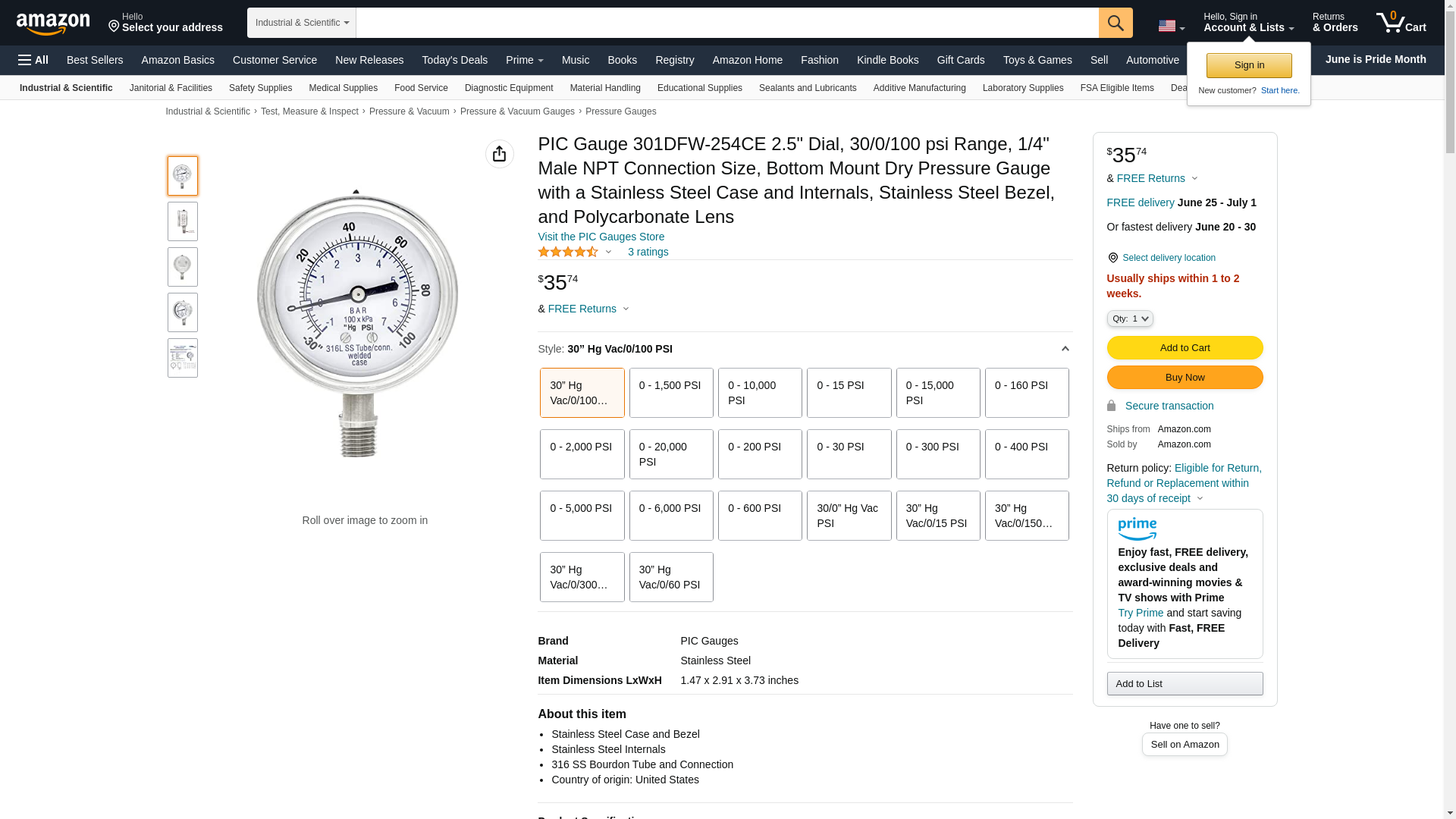Go to Safety Supplies category

click(x=260, y=88)
